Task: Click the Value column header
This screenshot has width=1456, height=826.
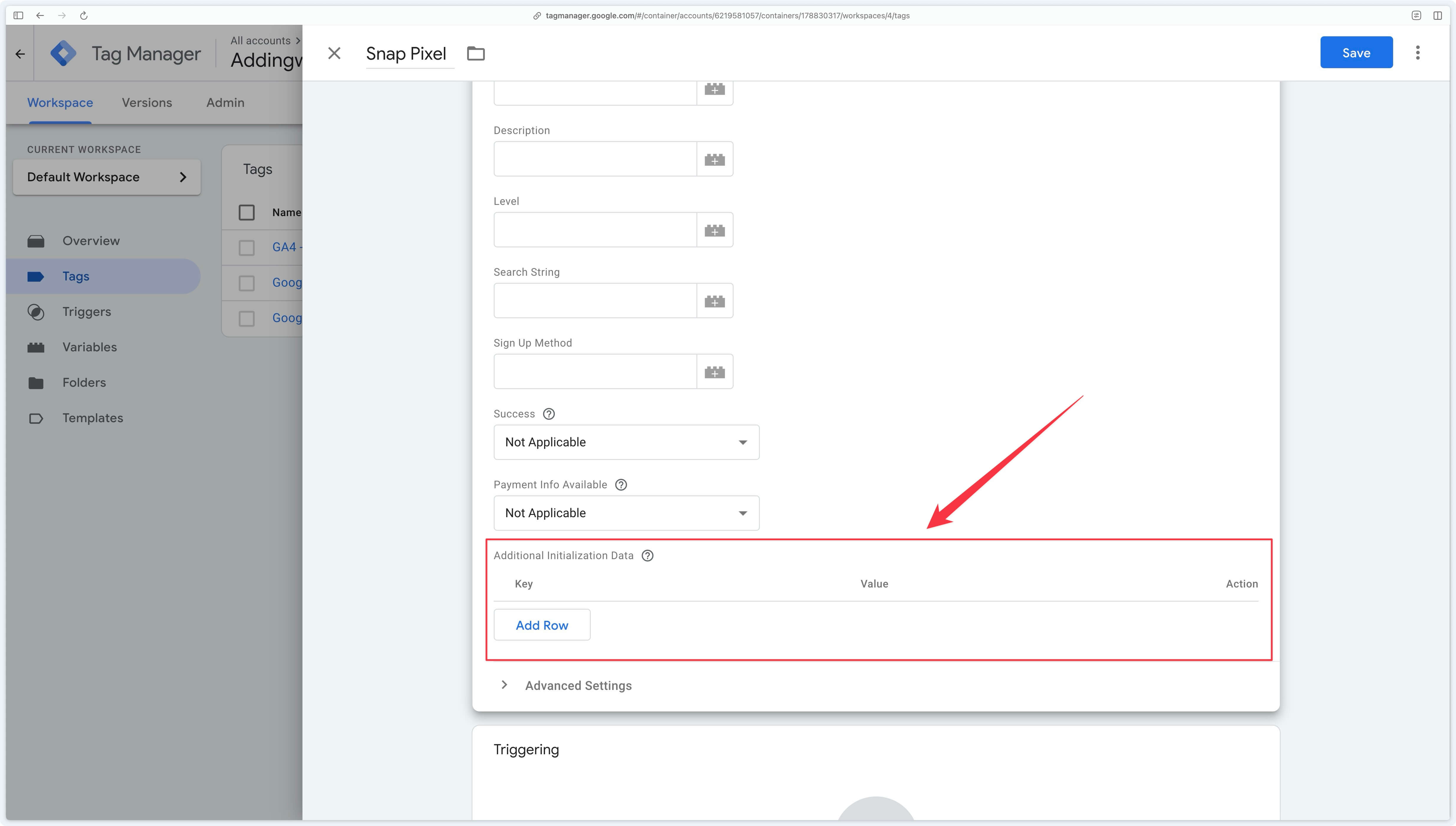Action: point(874,584)
